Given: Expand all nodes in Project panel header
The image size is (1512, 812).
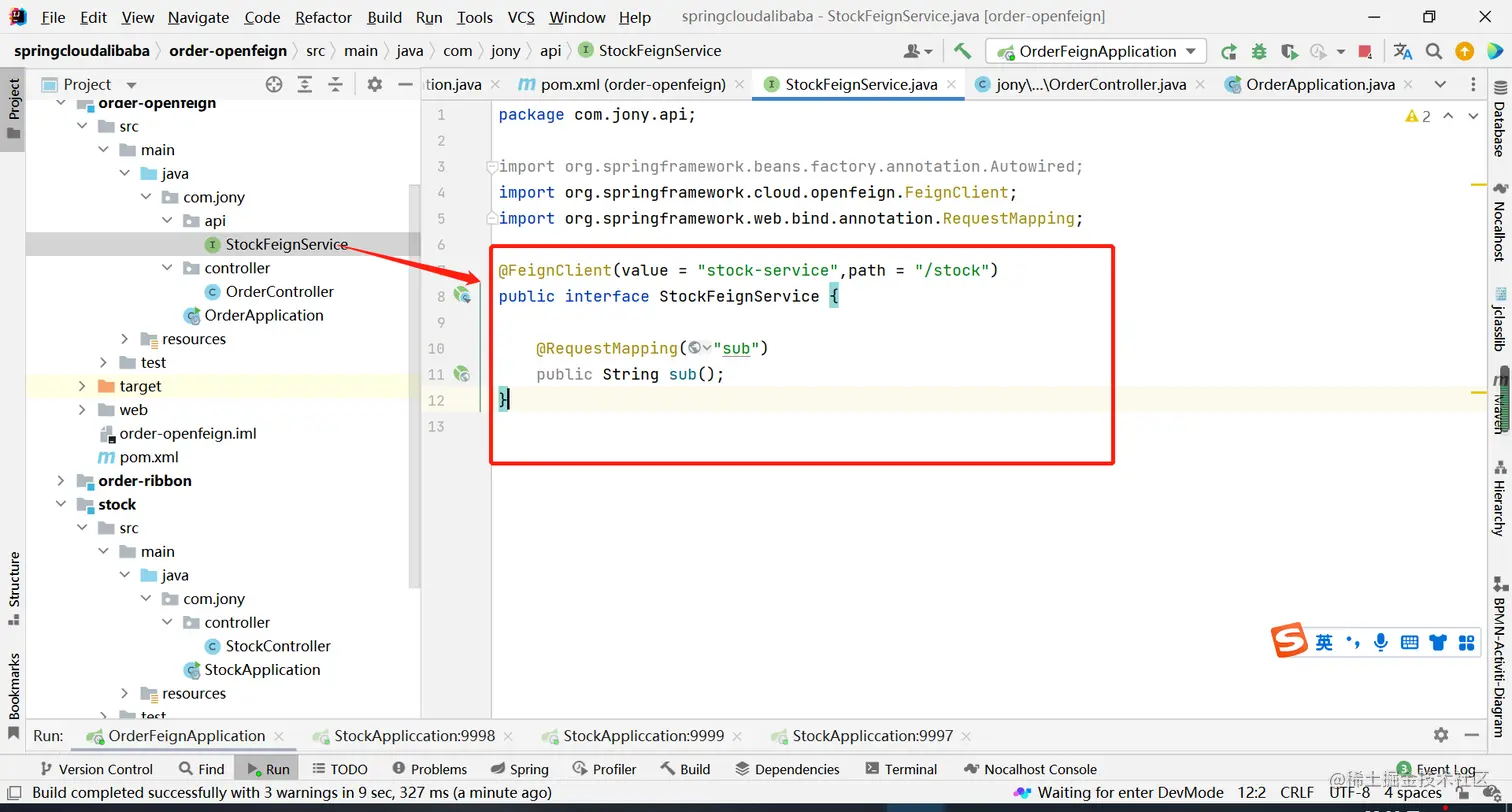Looking at the screenshot, I should [x=306, y=85].
